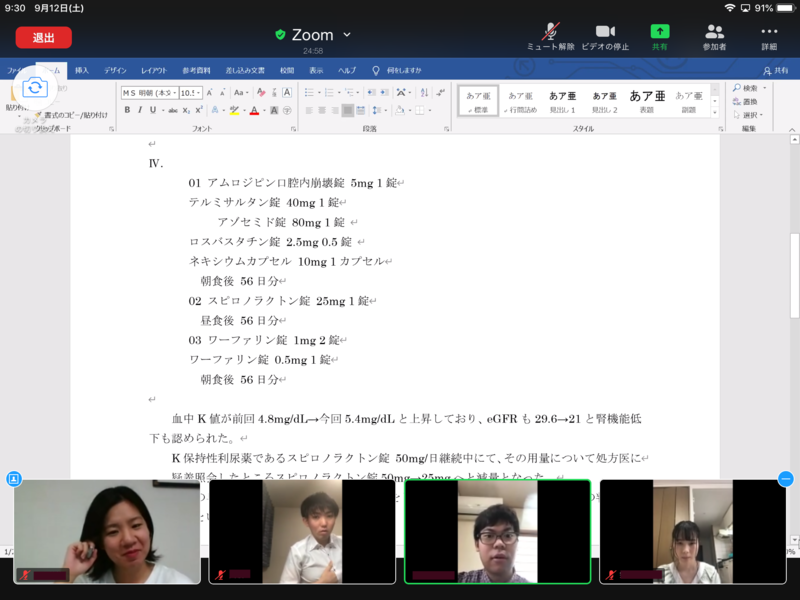Open the 詳細 more options menu

(x=768, y=36)
